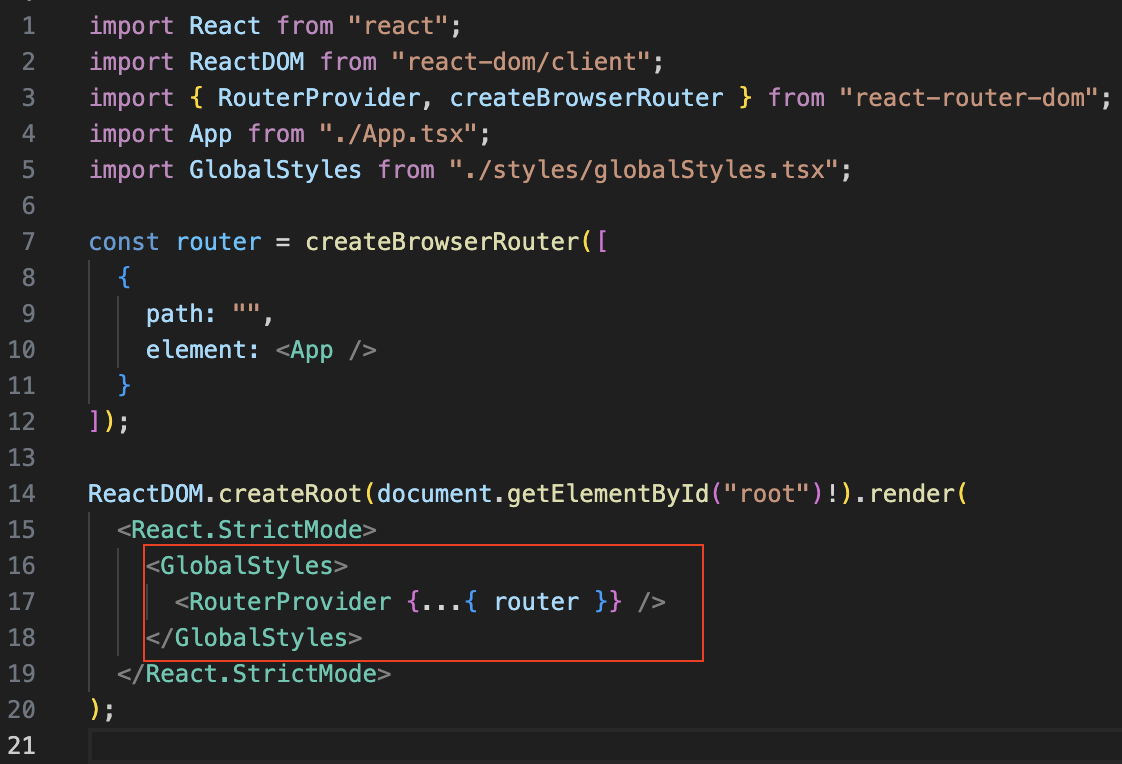Viewport: 1122px width, 764px height.
Task: Click createBrowserRouter in the line 3 import
Action: pyautogui.click(x=586, y=98)
